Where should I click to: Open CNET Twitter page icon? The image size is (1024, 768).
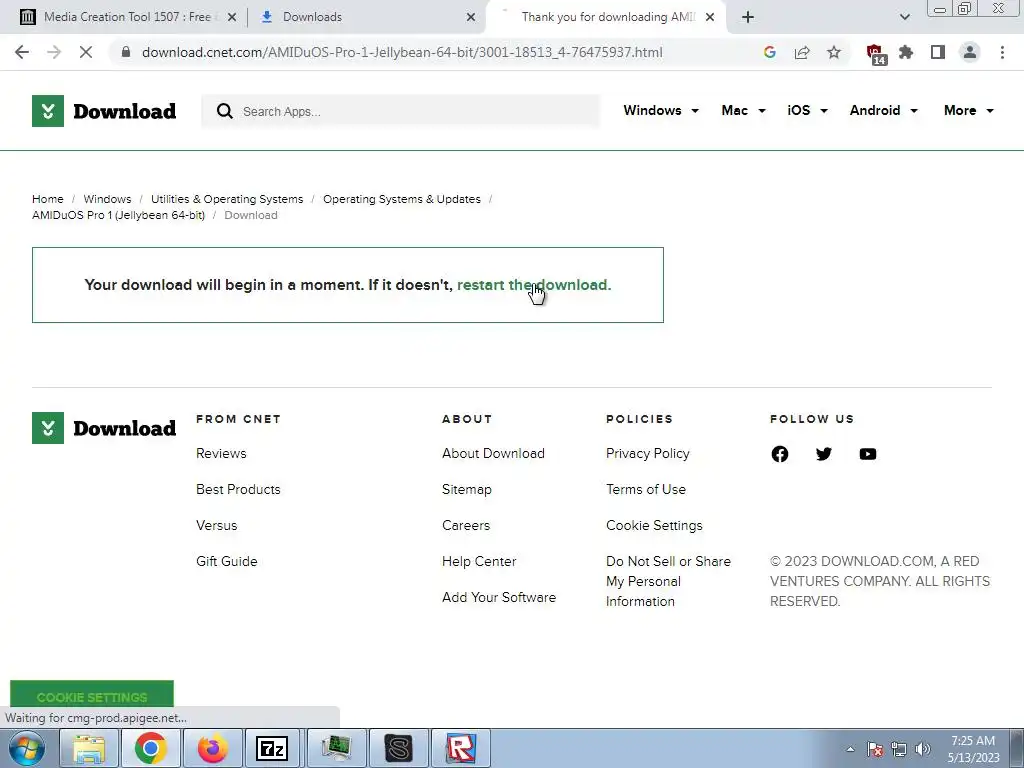(824, 454)
